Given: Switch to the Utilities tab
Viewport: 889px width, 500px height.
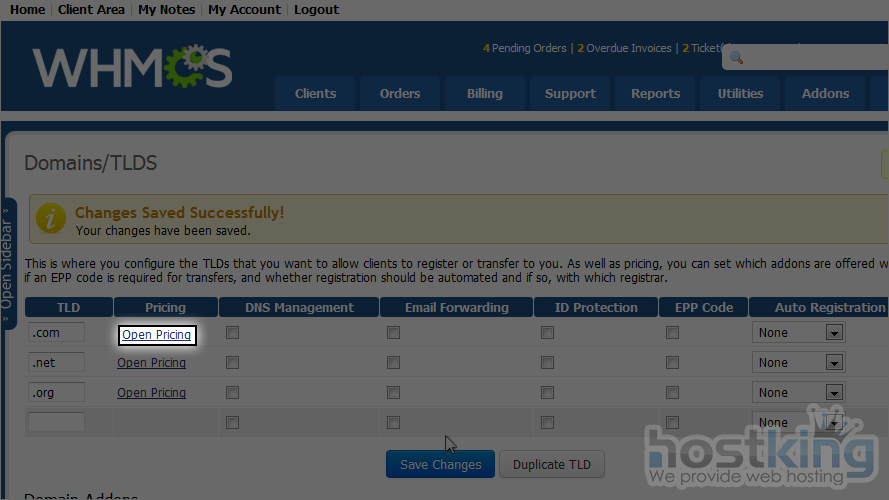Looking at the screenshot, I should [740, 93].
